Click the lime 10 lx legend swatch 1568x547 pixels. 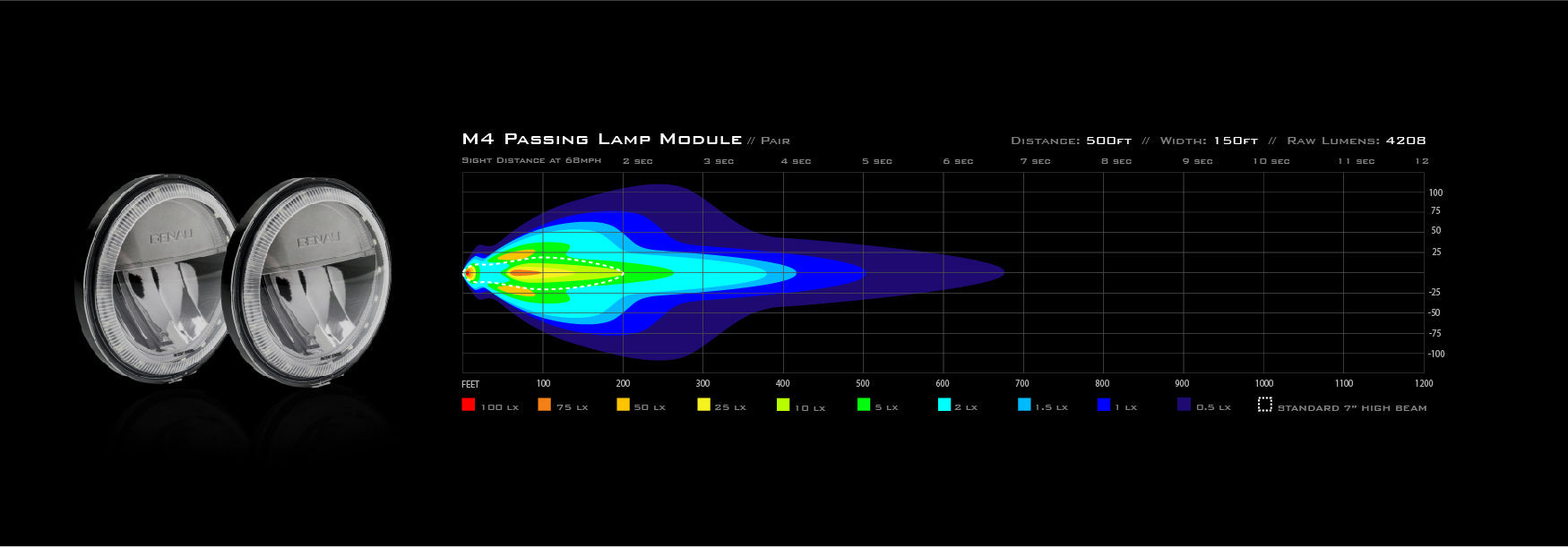(x=783, y=405)
